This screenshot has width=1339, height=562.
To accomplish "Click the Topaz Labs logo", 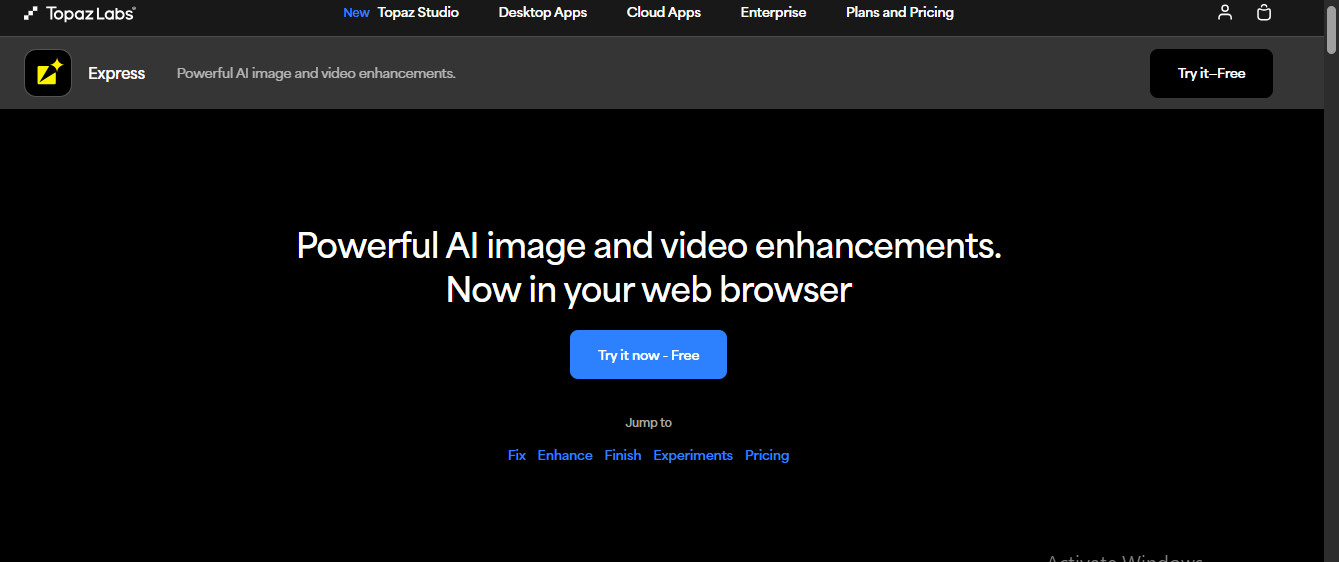I will pos(80,13).
